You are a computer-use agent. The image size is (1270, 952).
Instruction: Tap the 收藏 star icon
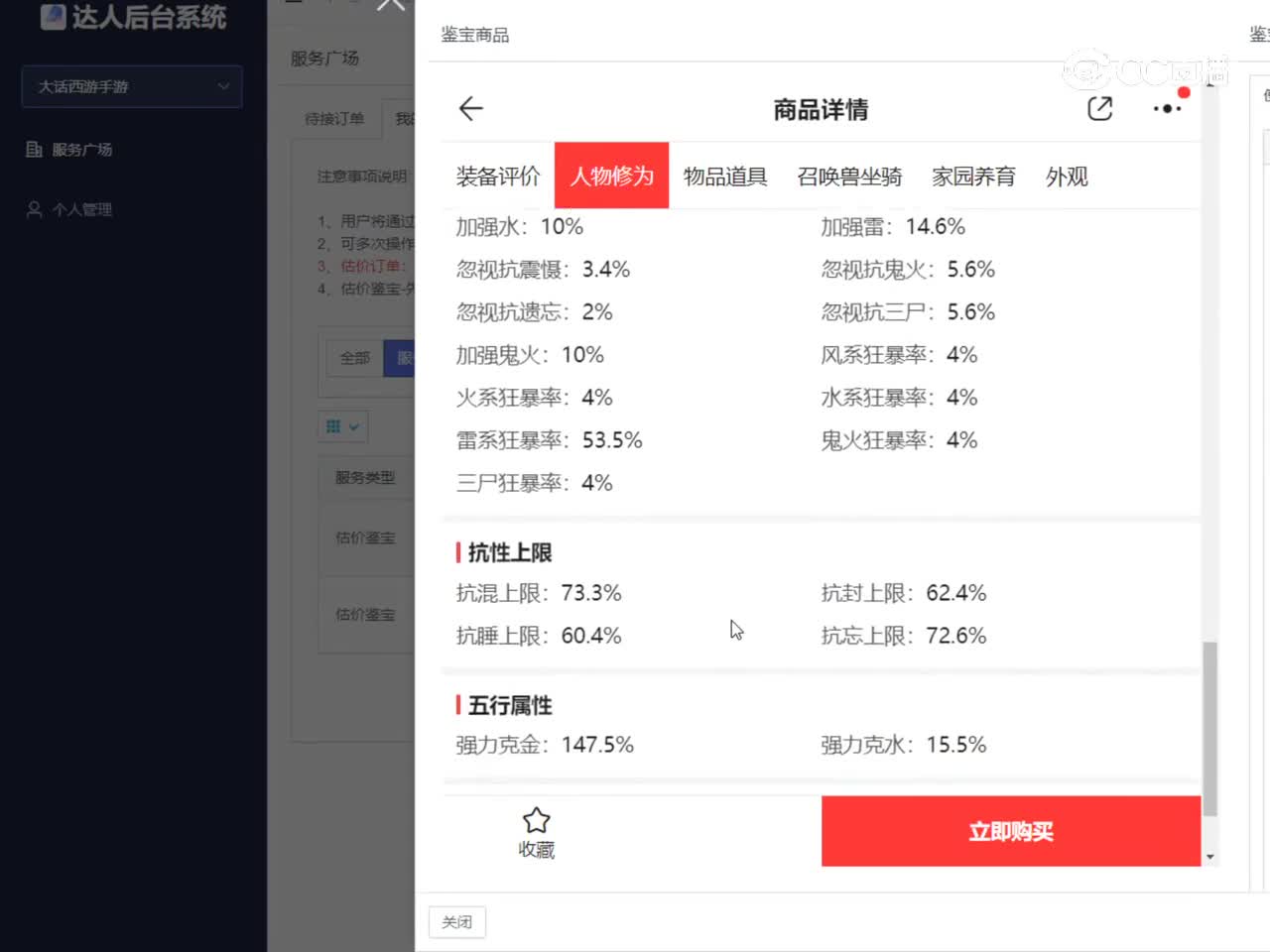[536, 820]
